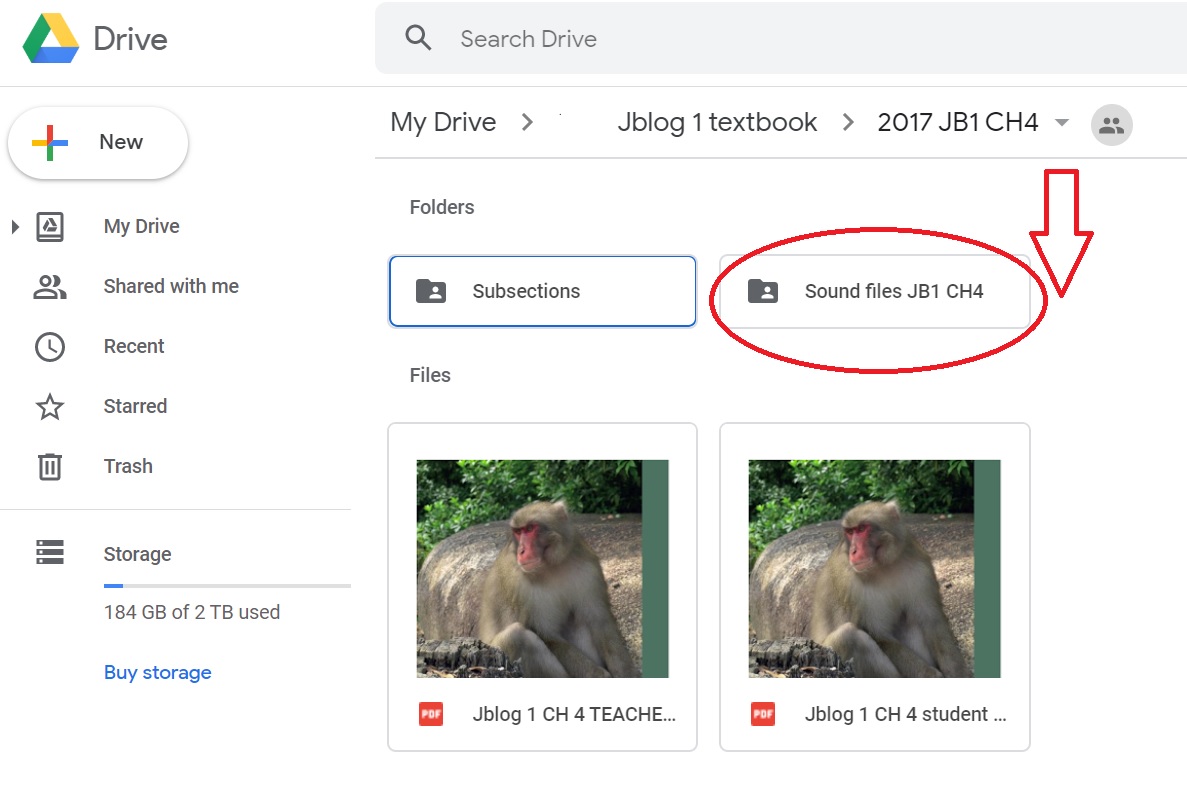Viewport: 1187px width, 803px height.
Task: Click the colorful plus icon
Action: coord(50,142)
